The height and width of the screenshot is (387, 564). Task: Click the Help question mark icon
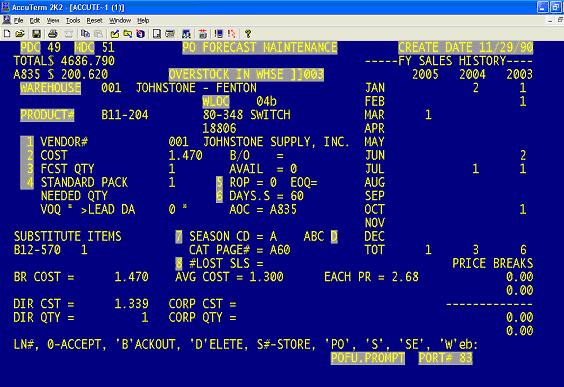(x=247, y=34)
